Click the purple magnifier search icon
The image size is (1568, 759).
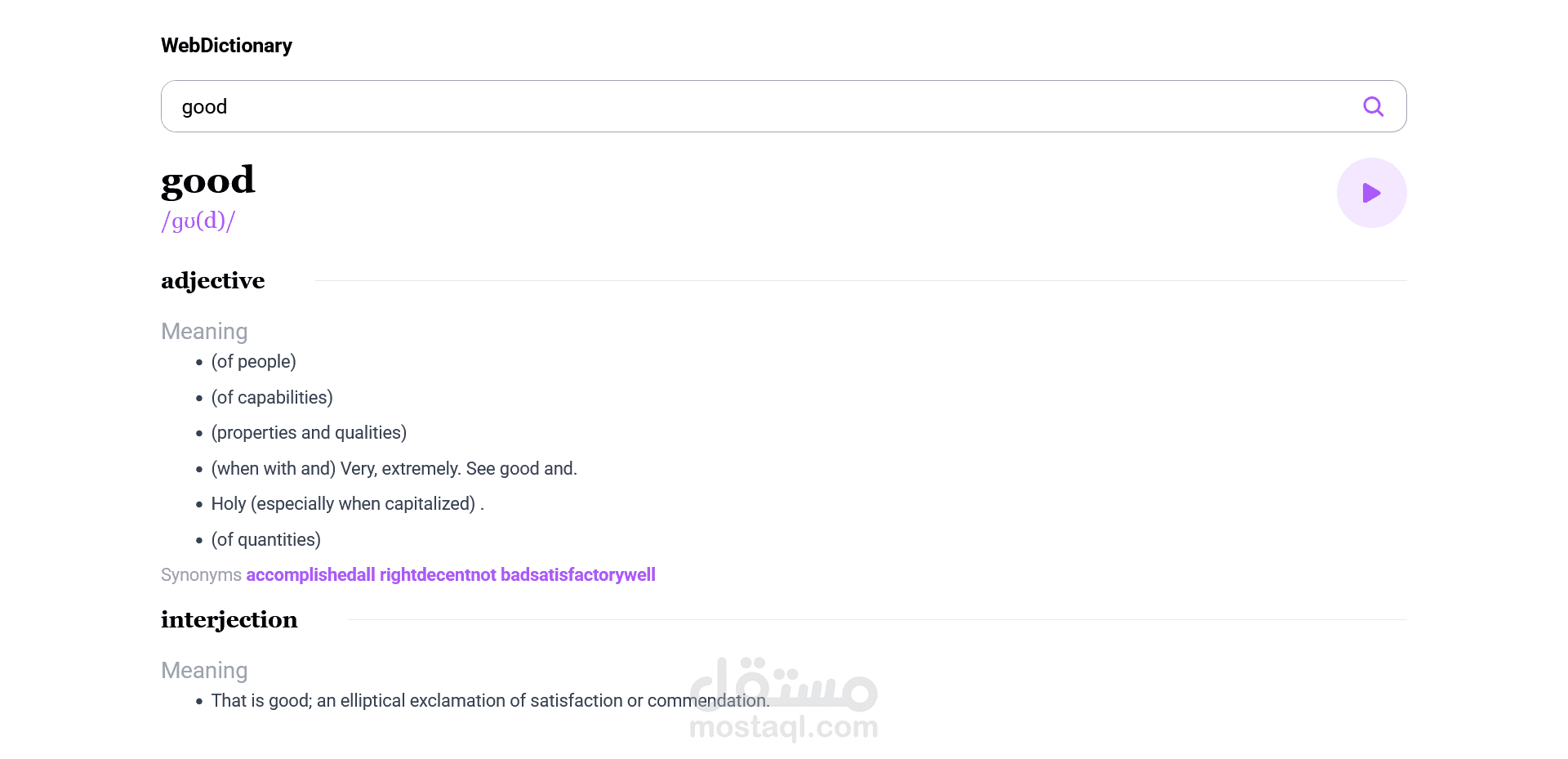click(1373, 106)
